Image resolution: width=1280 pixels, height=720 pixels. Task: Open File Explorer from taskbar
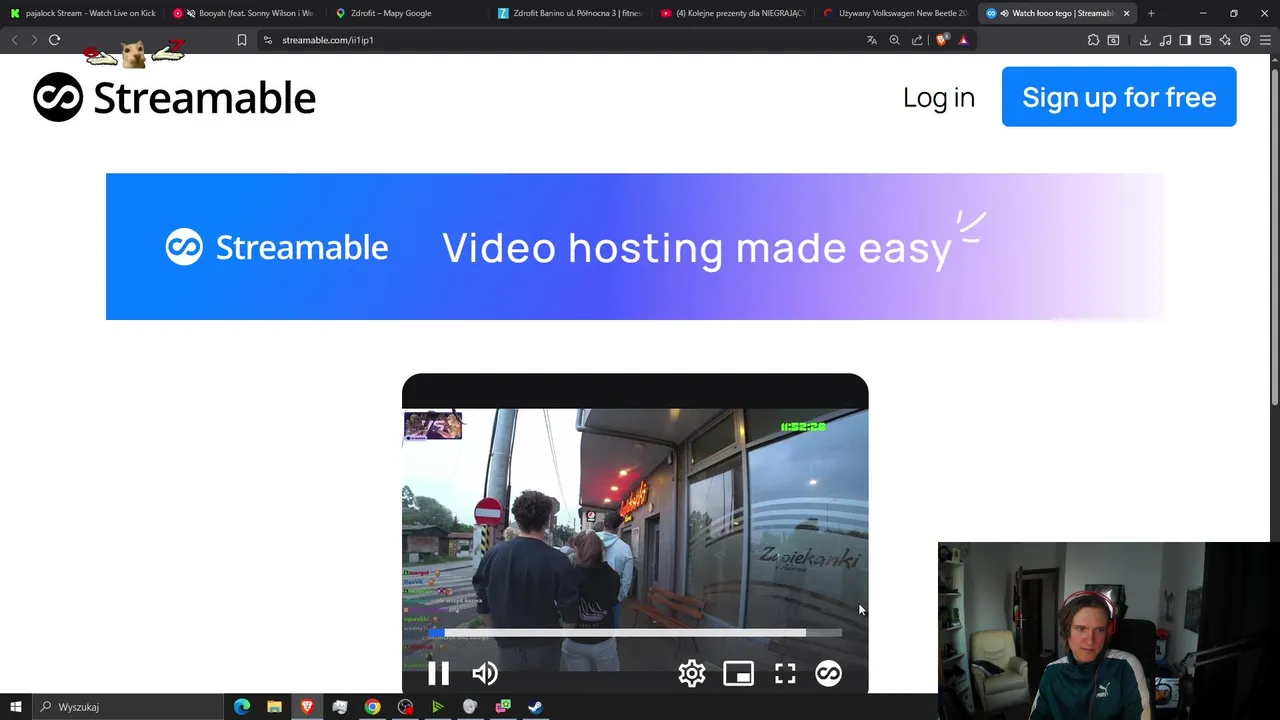[274, 707]
